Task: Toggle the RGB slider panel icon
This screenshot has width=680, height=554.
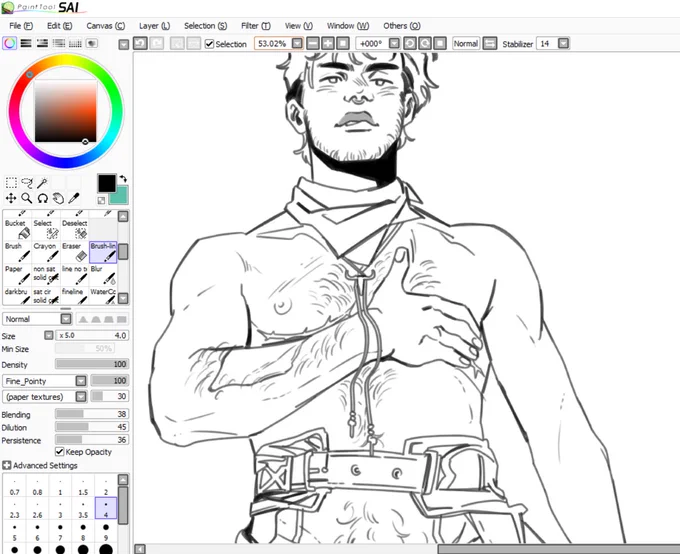Action: click(x=26, y=43)
